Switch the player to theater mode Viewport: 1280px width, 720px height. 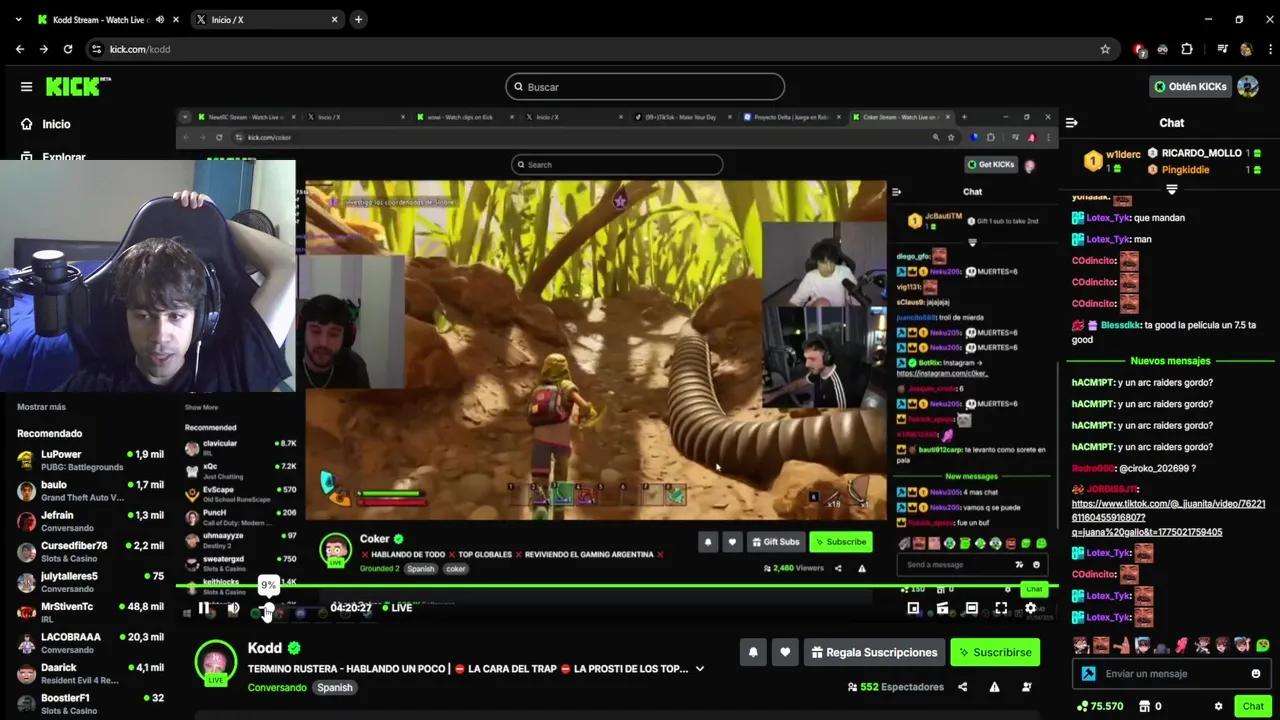(x=971, y=607)
